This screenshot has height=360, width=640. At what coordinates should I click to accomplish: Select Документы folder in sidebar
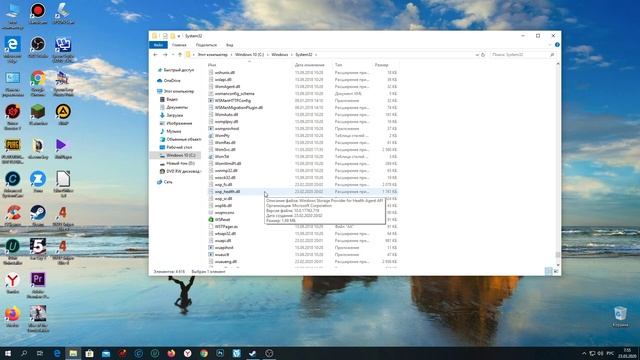(177, 107)
